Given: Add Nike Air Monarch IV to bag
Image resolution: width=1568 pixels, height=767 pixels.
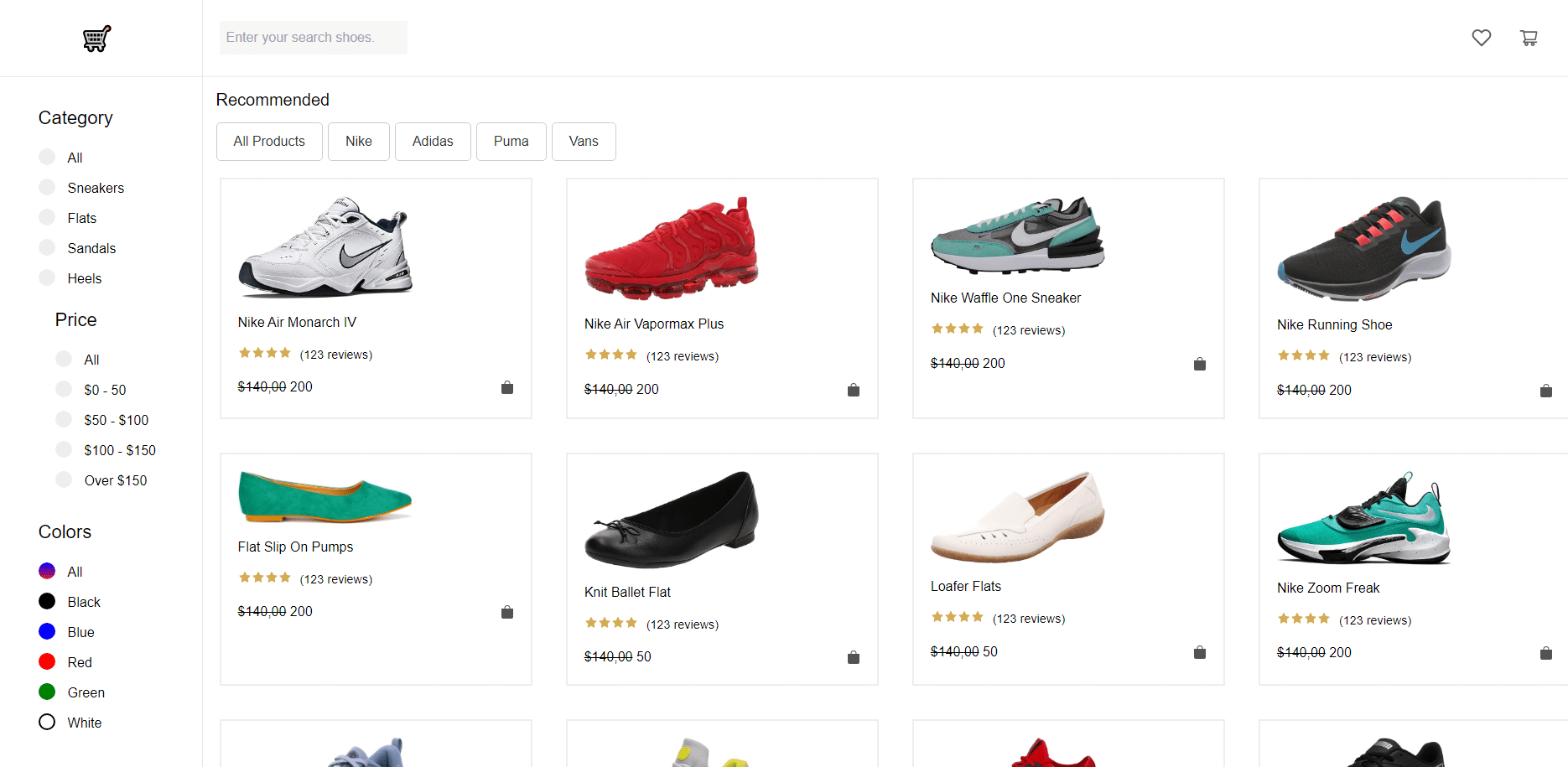Looking at the screenshot, I should click(x=507, y=387).
